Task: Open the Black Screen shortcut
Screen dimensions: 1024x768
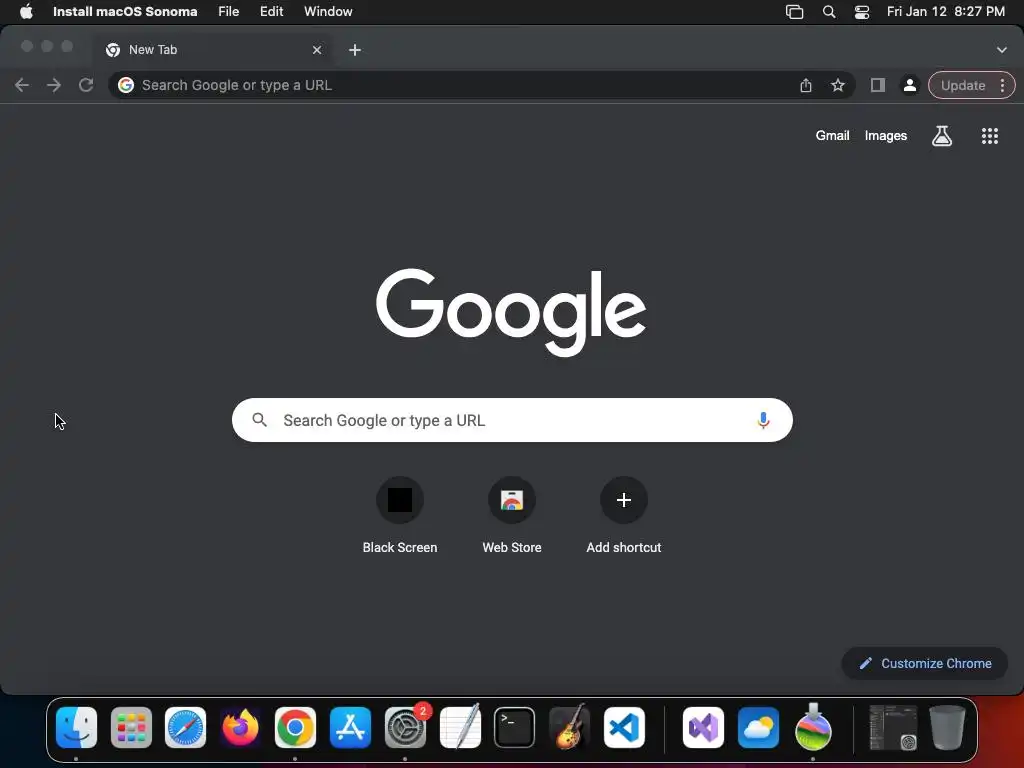Action: (400, 516)
